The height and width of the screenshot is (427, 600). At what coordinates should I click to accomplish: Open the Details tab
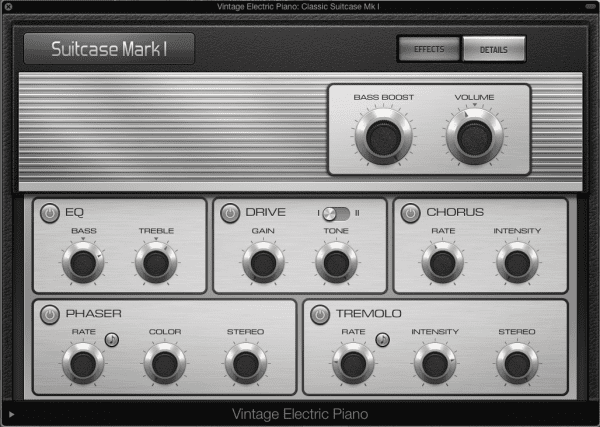coord(493,49)
